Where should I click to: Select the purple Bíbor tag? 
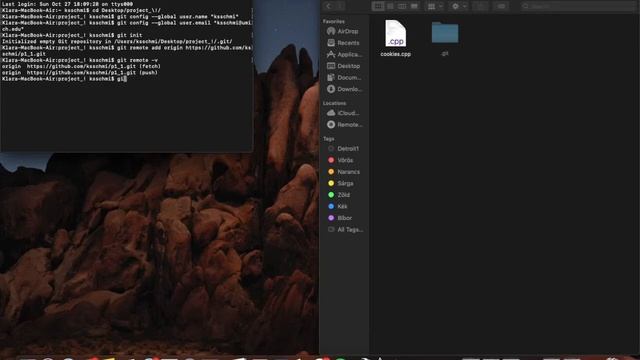point(340,218)
